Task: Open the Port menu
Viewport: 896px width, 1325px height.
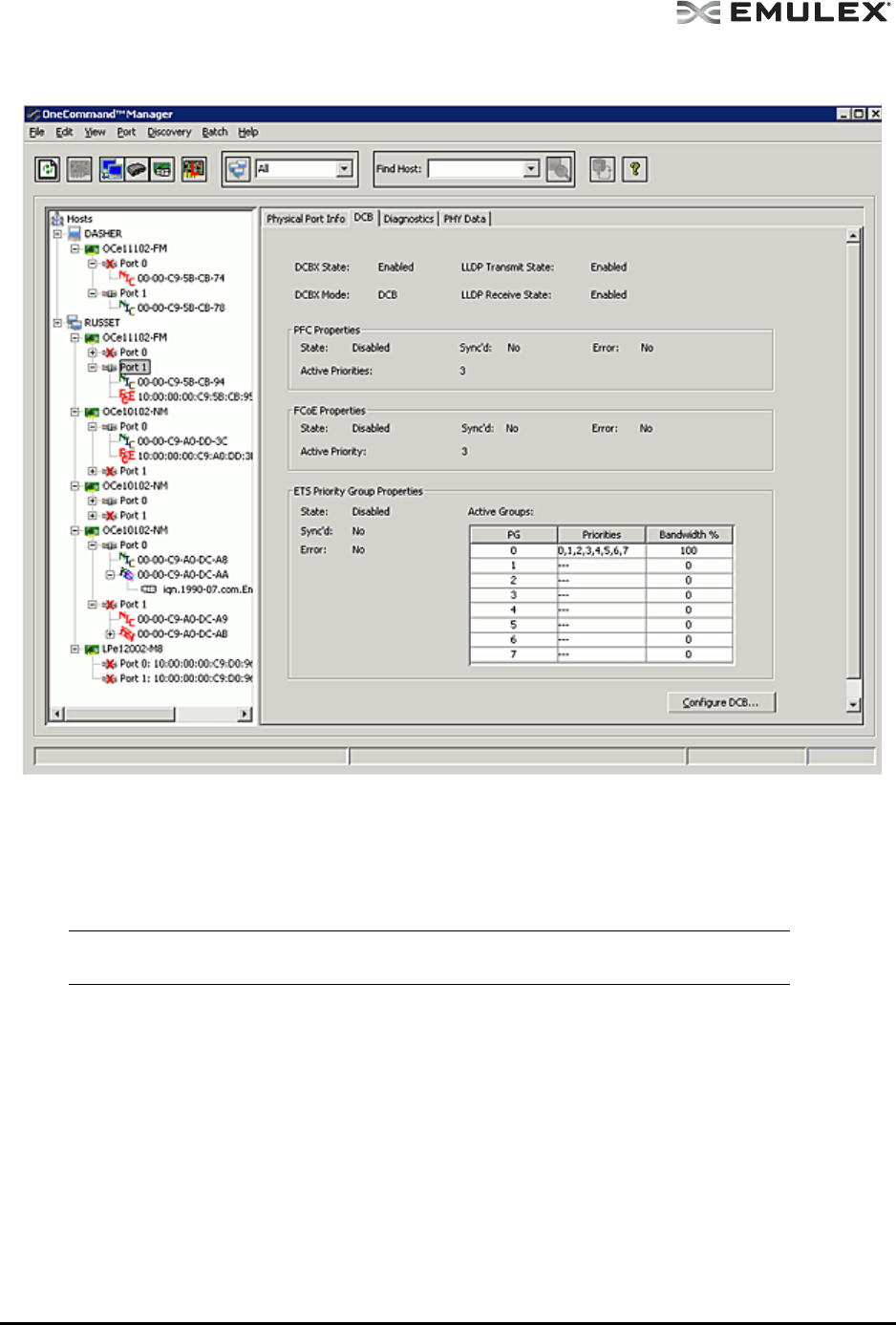Action: pyautogui.click(x=126, y=132)
